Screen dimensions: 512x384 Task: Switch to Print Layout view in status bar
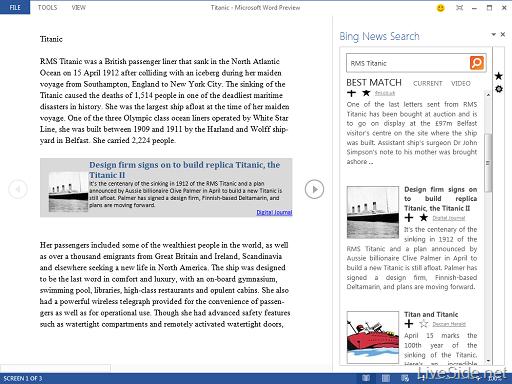coord(386,378)
